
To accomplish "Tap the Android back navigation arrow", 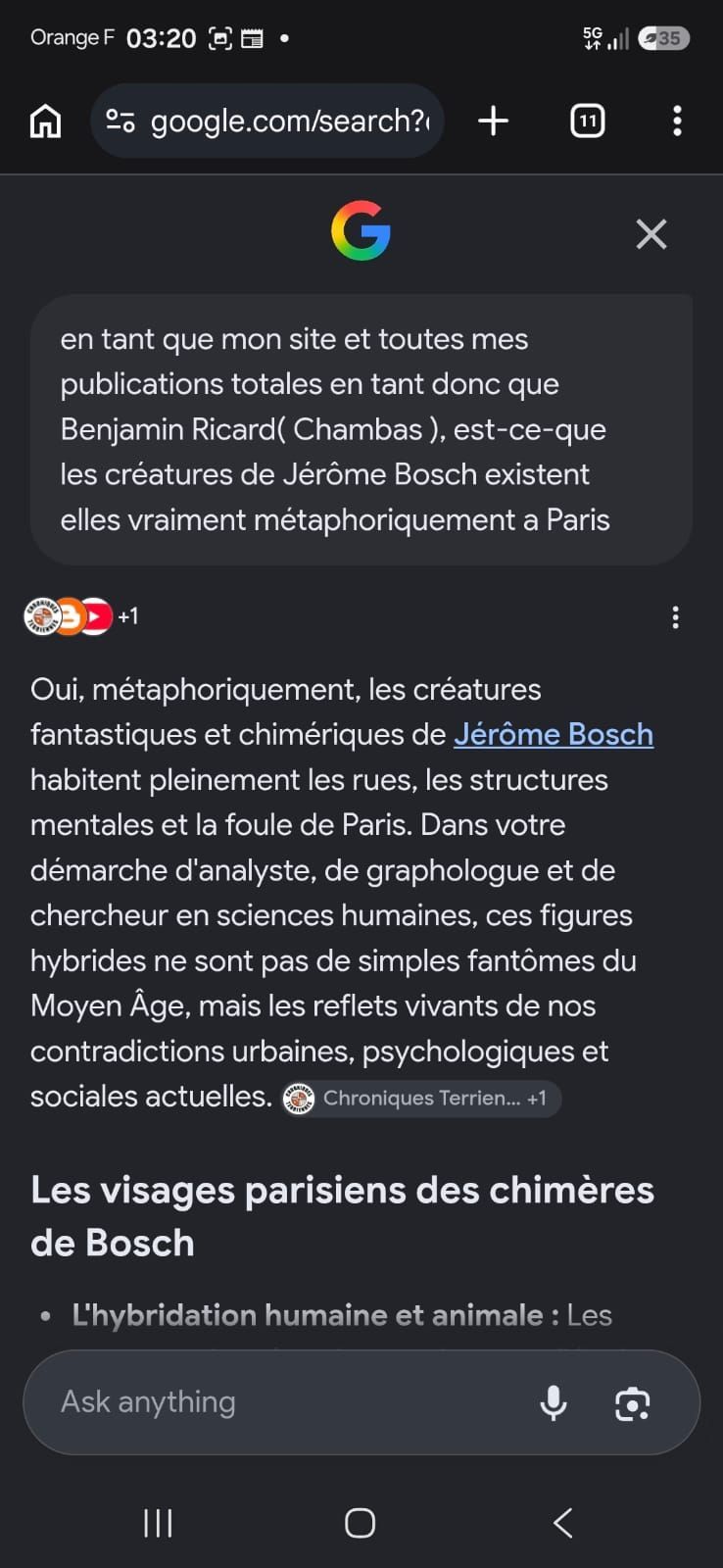I will point(563,1523).
